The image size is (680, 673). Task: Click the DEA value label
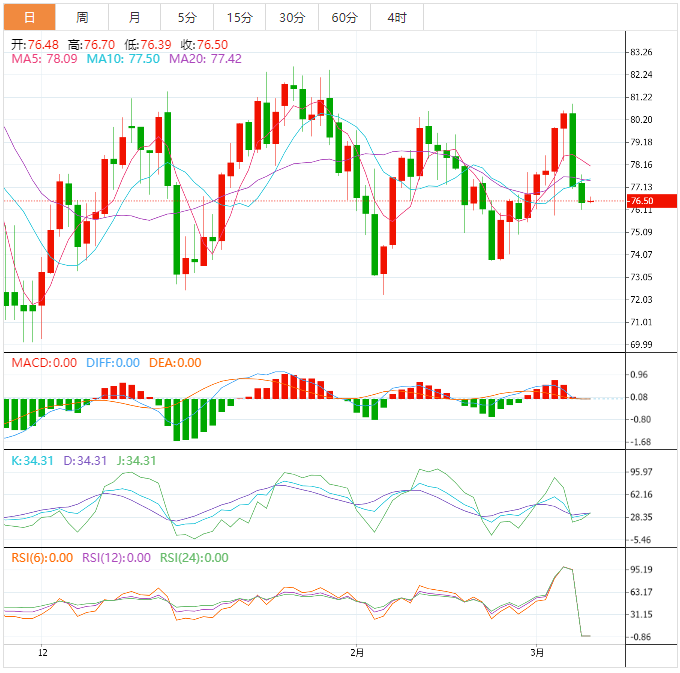174,363
